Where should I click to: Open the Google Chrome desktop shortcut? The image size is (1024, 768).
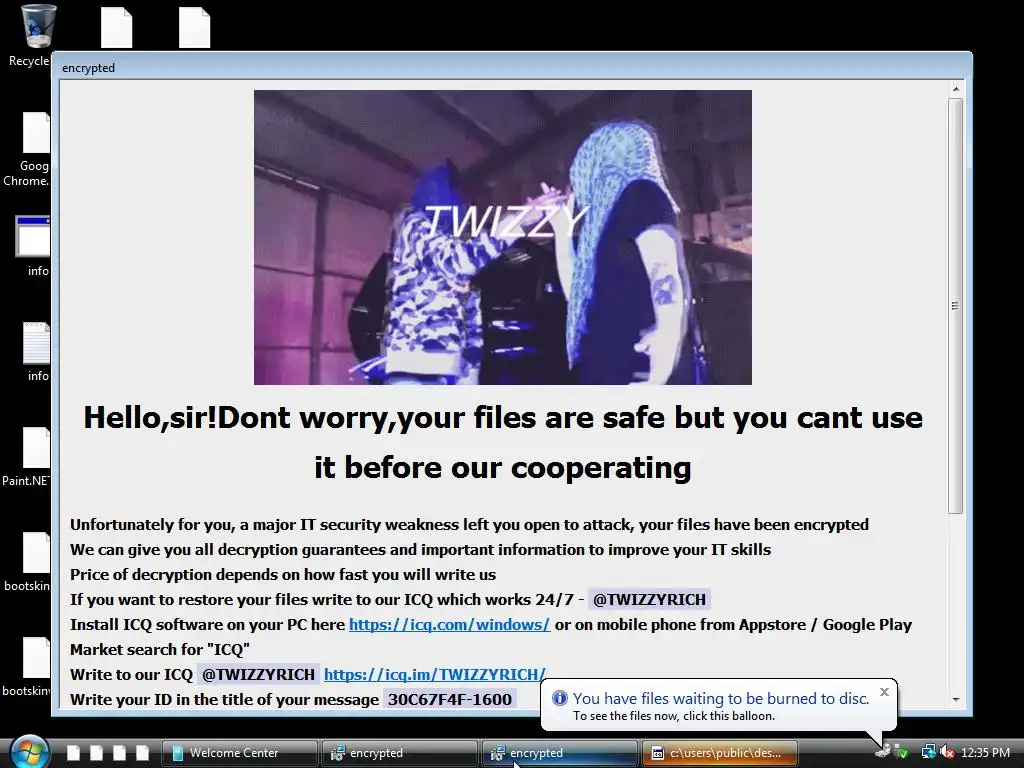(36, 133)
